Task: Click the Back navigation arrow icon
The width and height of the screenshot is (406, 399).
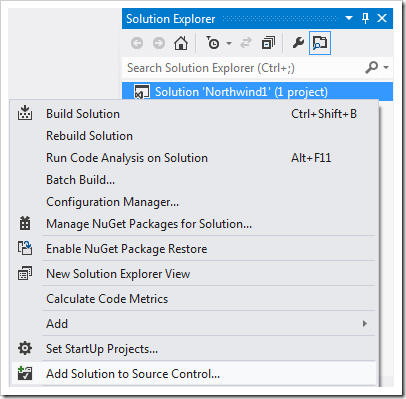Action: point(137,43)
